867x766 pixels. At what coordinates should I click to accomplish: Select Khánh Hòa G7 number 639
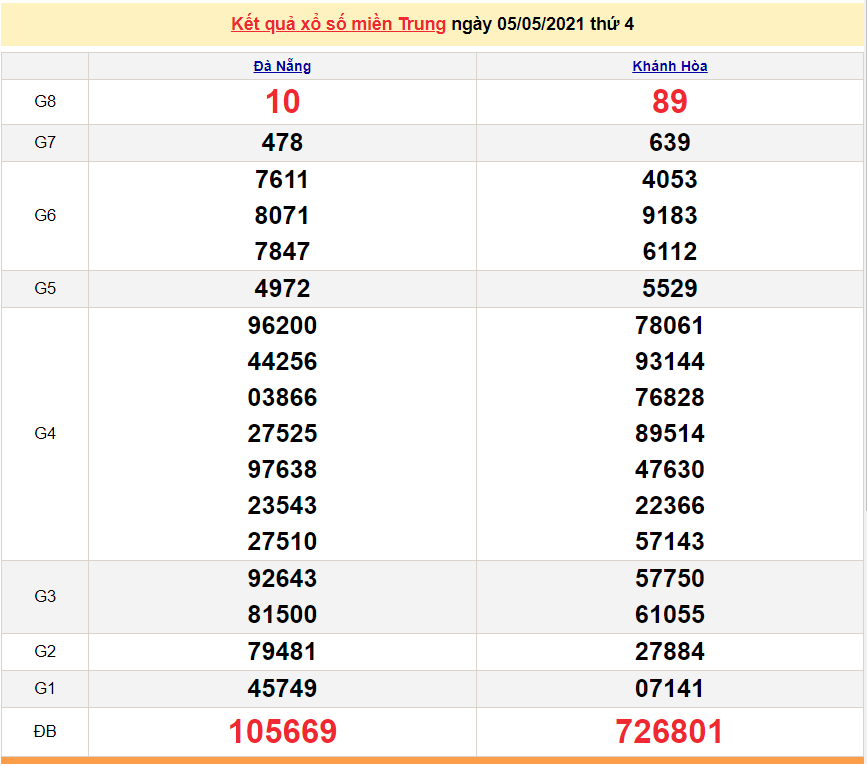point(670,143)
